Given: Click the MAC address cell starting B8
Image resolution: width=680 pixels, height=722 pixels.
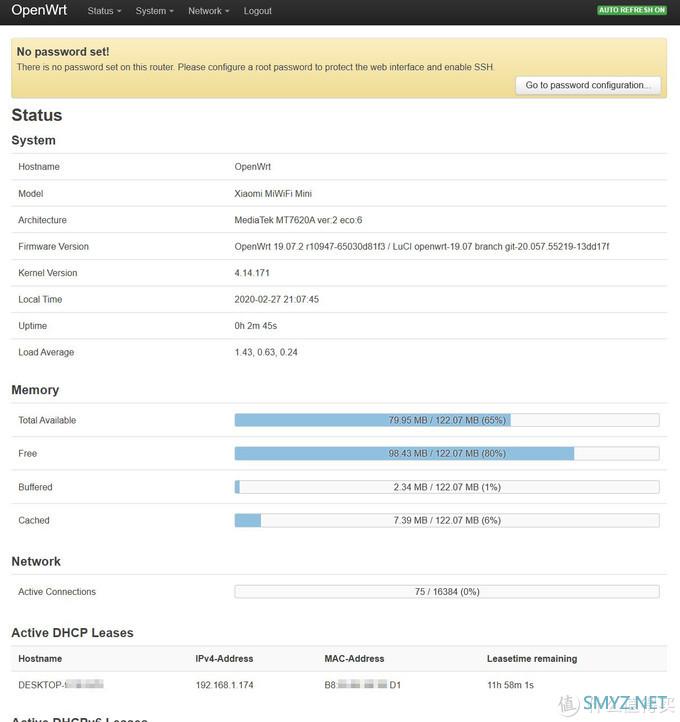Looking at the screenshot, I should (x=362, y=685).
